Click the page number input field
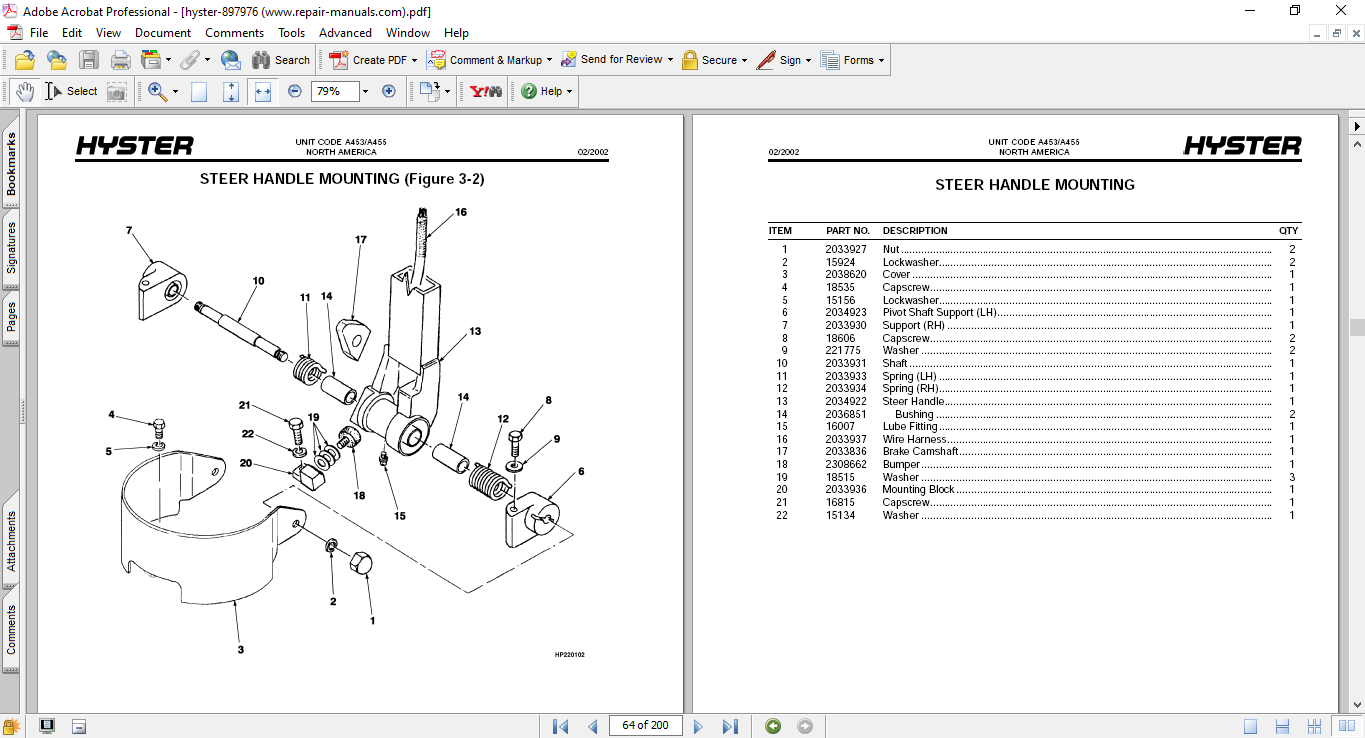1365x738 pixels. tap(645, 726)
